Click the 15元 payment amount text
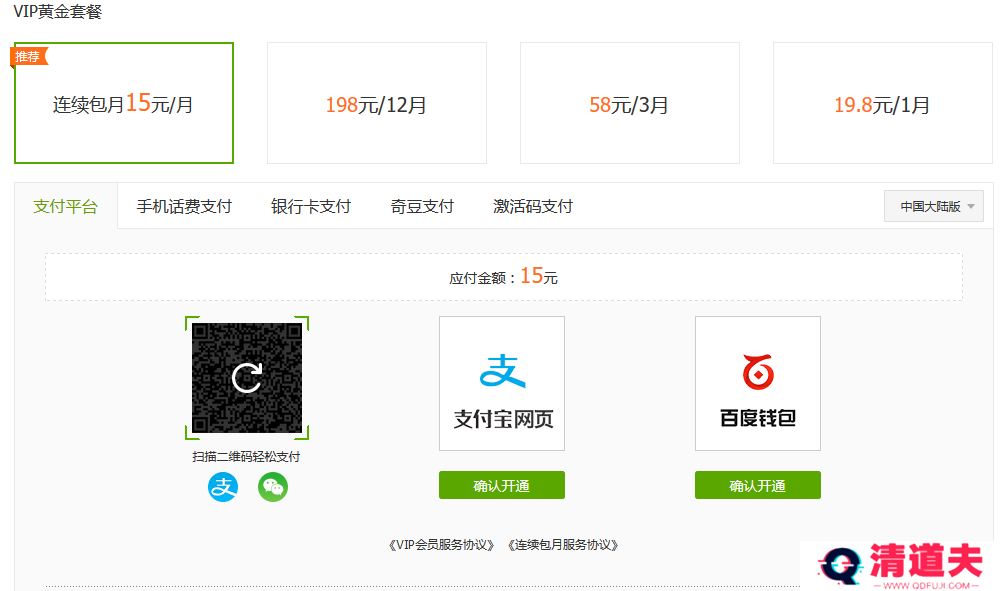The height and width of the screenshot is (591, 1000). (x=539, y=277)
